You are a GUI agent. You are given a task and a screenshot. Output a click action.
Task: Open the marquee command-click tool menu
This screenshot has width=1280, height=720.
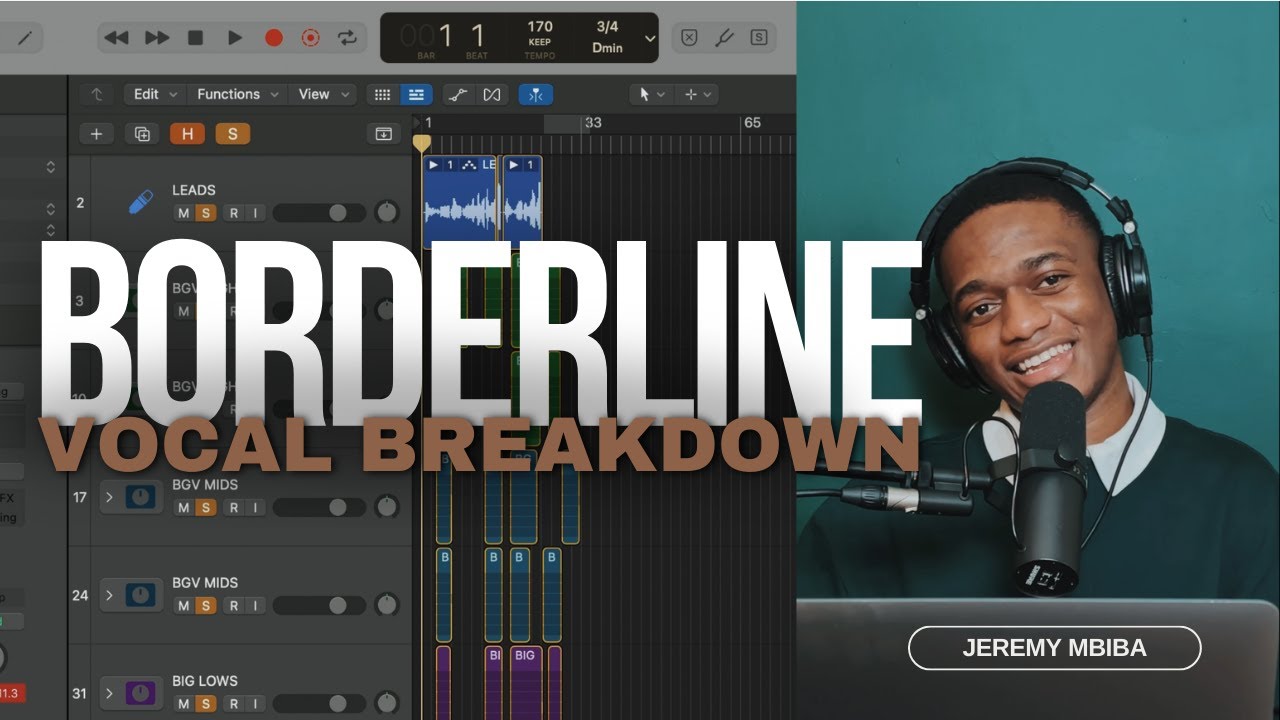click(697, 94)
